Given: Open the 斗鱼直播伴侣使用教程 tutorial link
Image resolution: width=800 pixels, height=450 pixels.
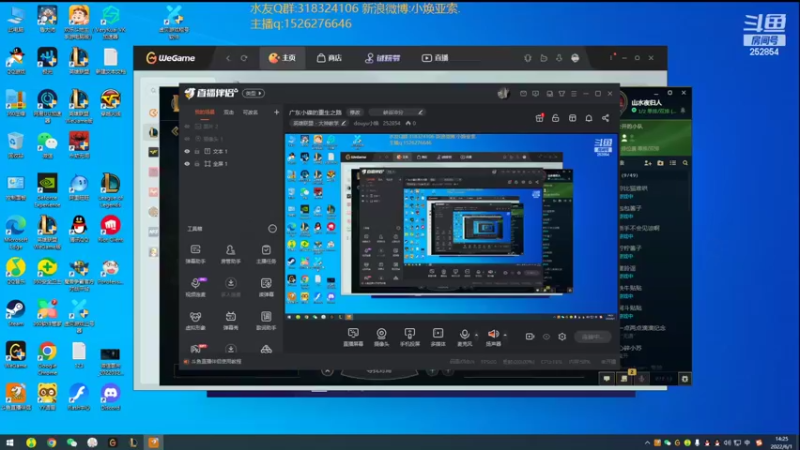Looking at the screenshot, I should coord(216,361).
